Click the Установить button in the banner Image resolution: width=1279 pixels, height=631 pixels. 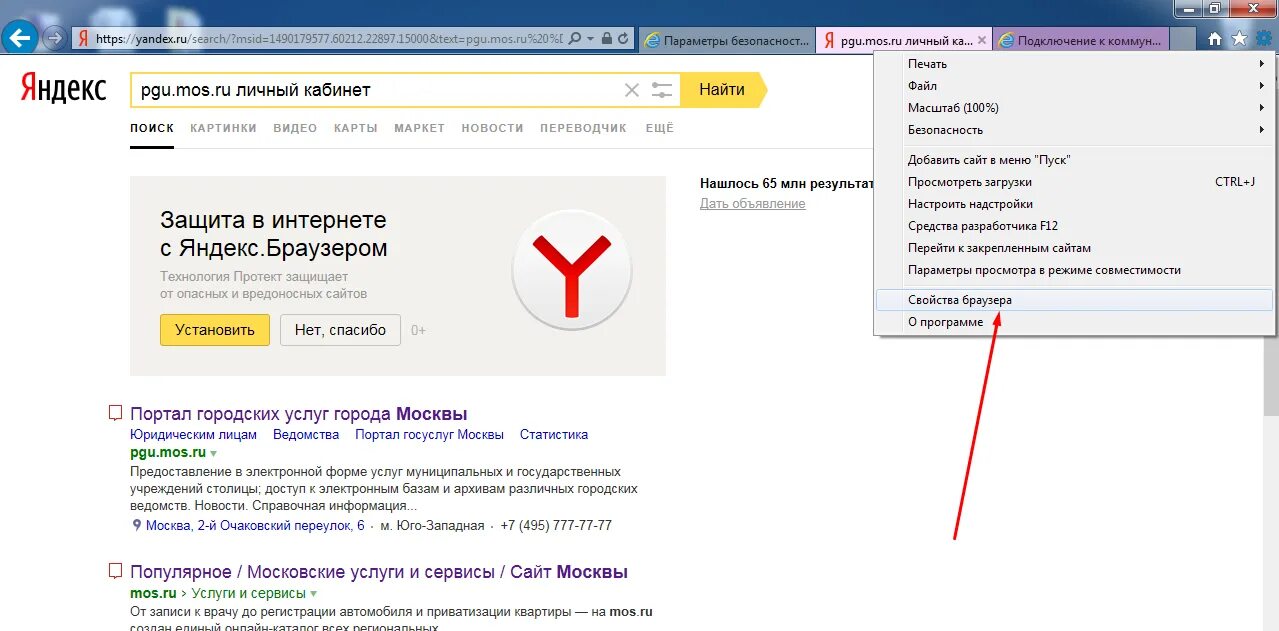coord(215,330)
